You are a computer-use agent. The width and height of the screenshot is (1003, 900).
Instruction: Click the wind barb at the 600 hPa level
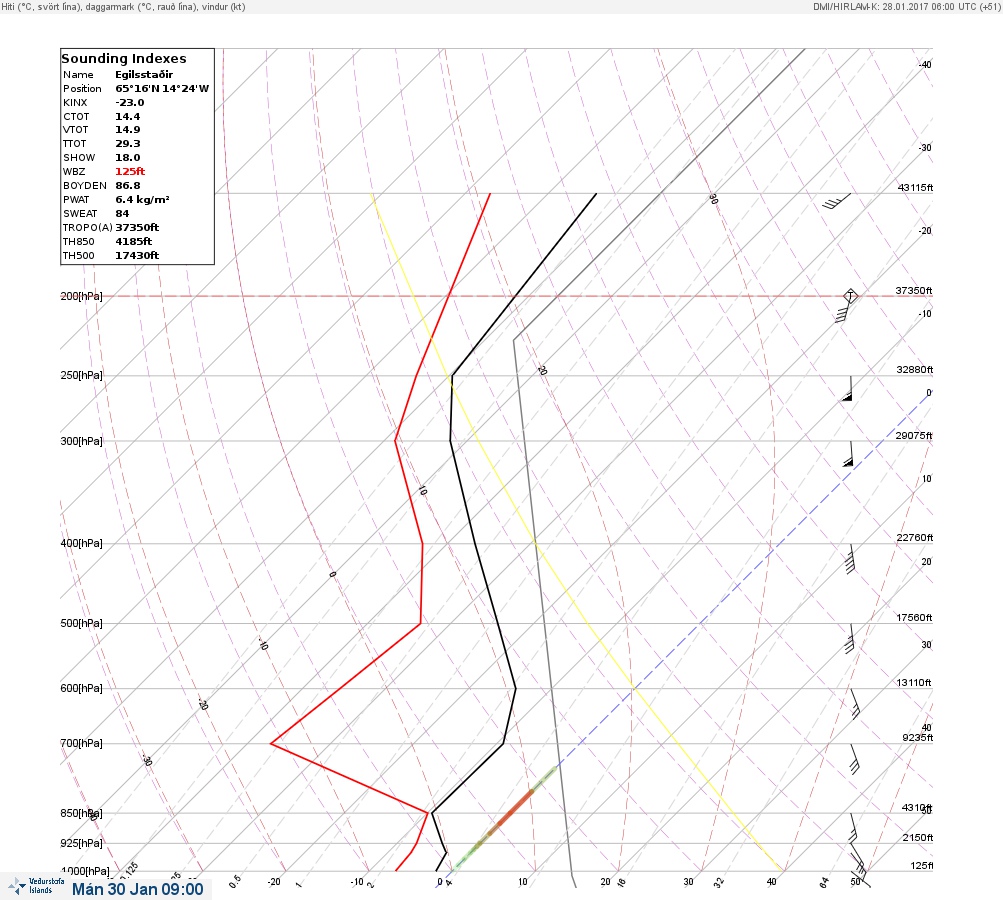[855, 704]
